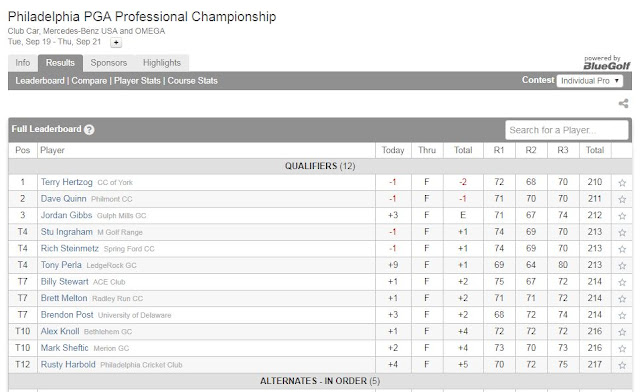The height and width of the screenshot is (392, 640).
Task: Switch to the Sponsors tab
Action: (x=109, y=63)
